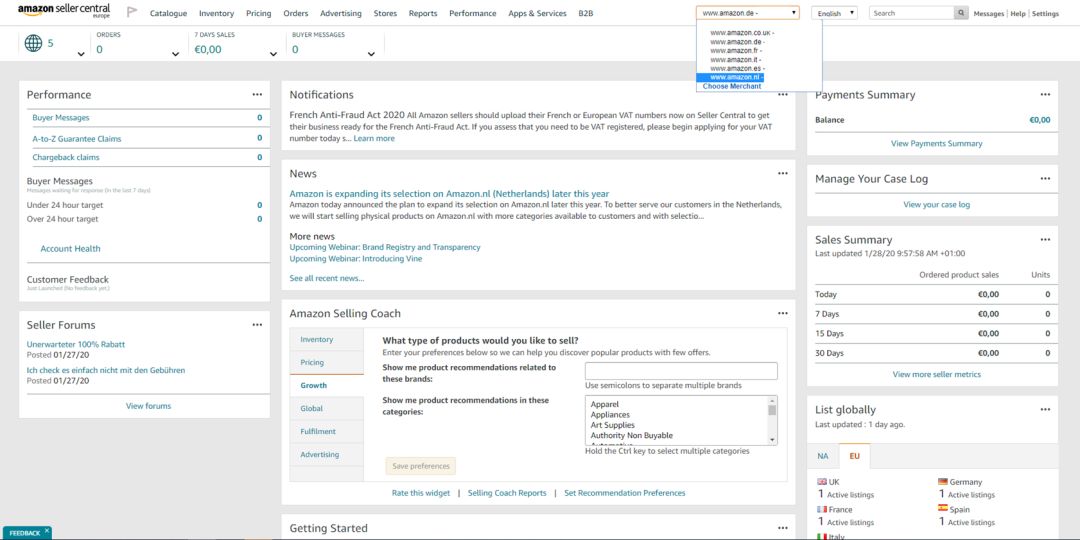1080x540 pixels.
Task: Open the Amazon Selling Coach ellipsis menu
Action: 783,313
